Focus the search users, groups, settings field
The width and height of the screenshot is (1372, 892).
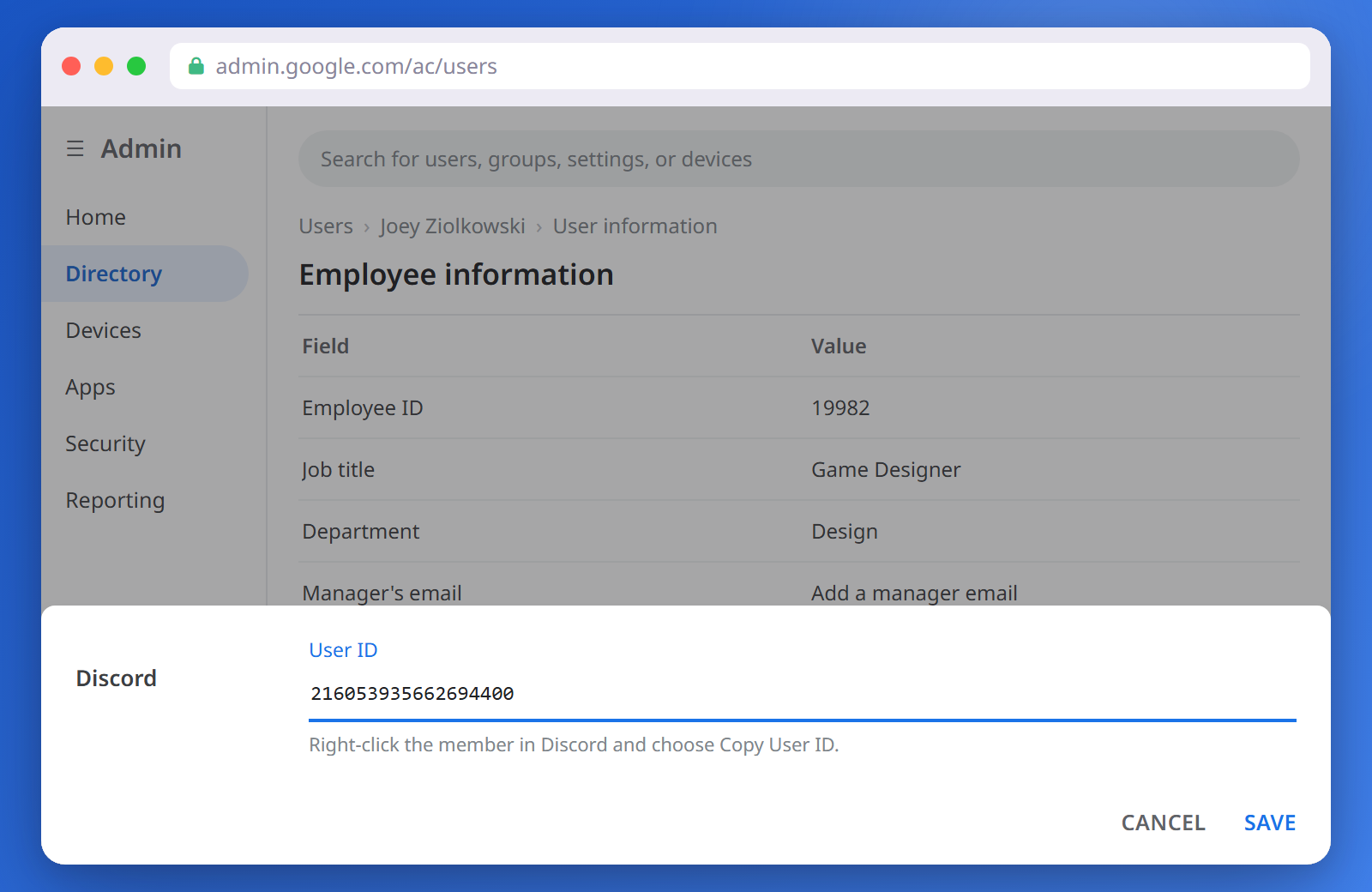pyautogui.click(x=799, y=159)
